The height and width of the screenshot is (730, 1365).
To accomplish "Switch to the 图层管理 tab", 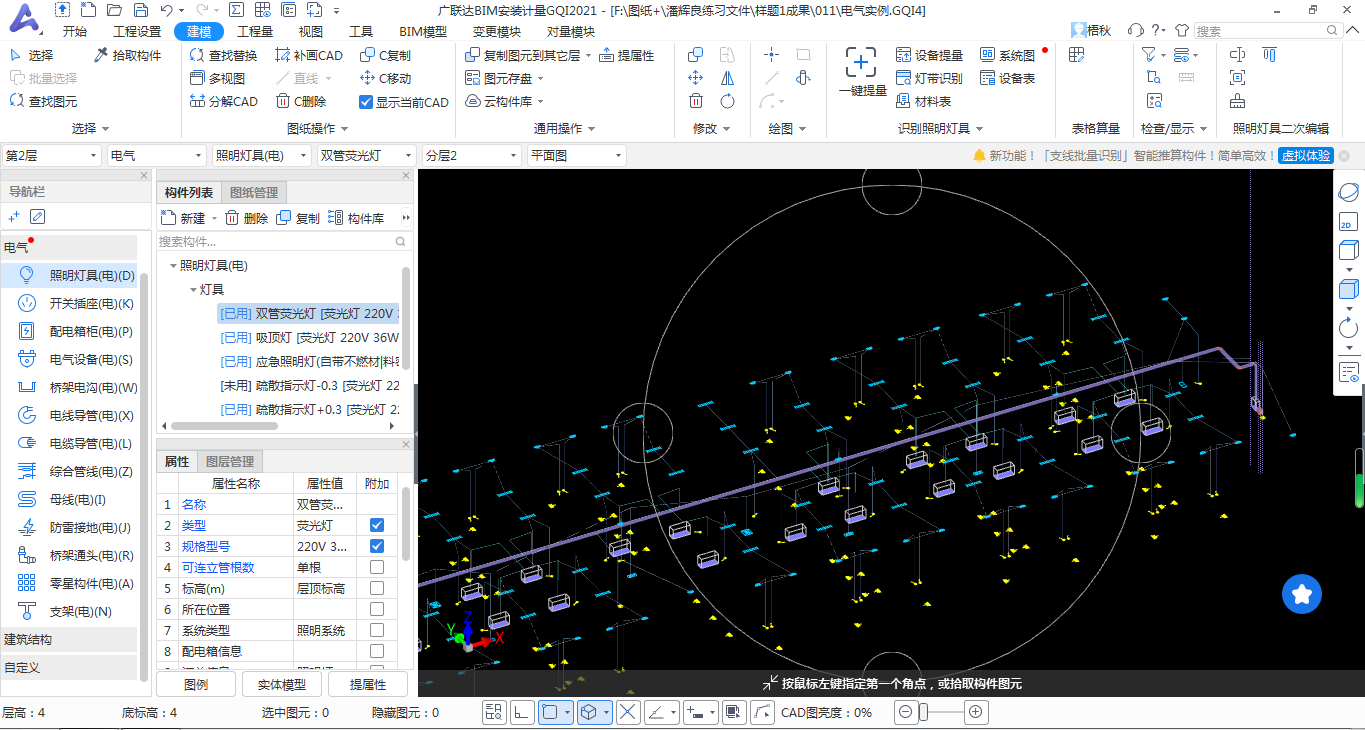I will click(x=229, y=462).
